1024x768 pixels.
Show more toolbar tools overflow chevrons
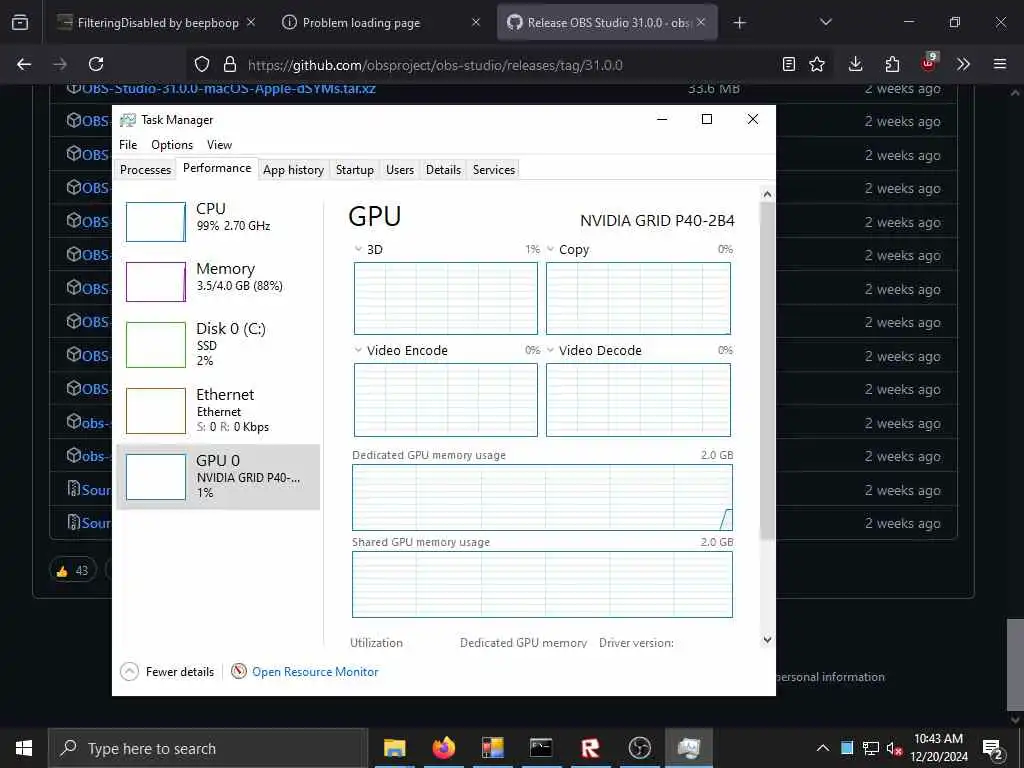click(963, 64)
